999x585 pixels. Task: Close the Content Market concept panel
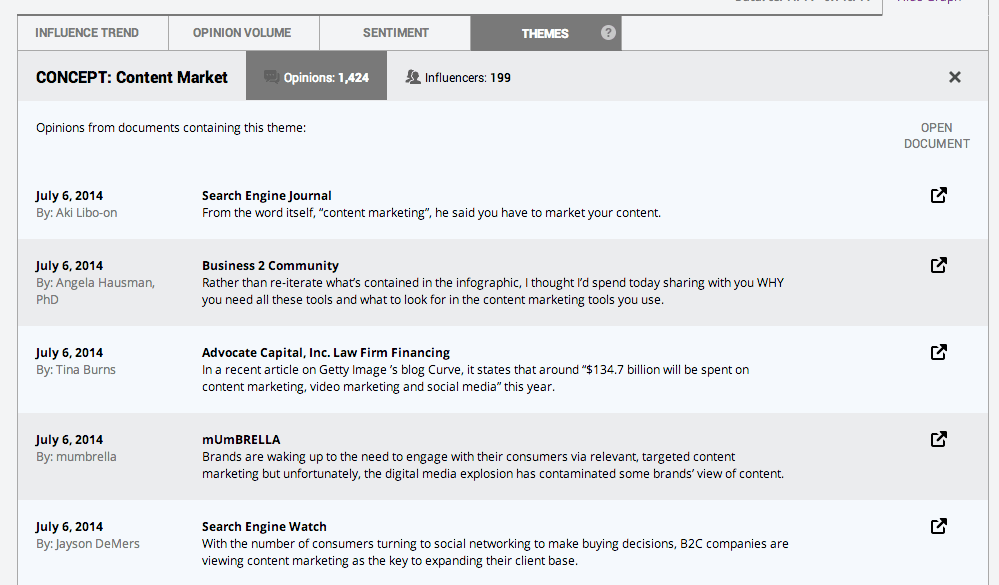[x=954, y=77]
